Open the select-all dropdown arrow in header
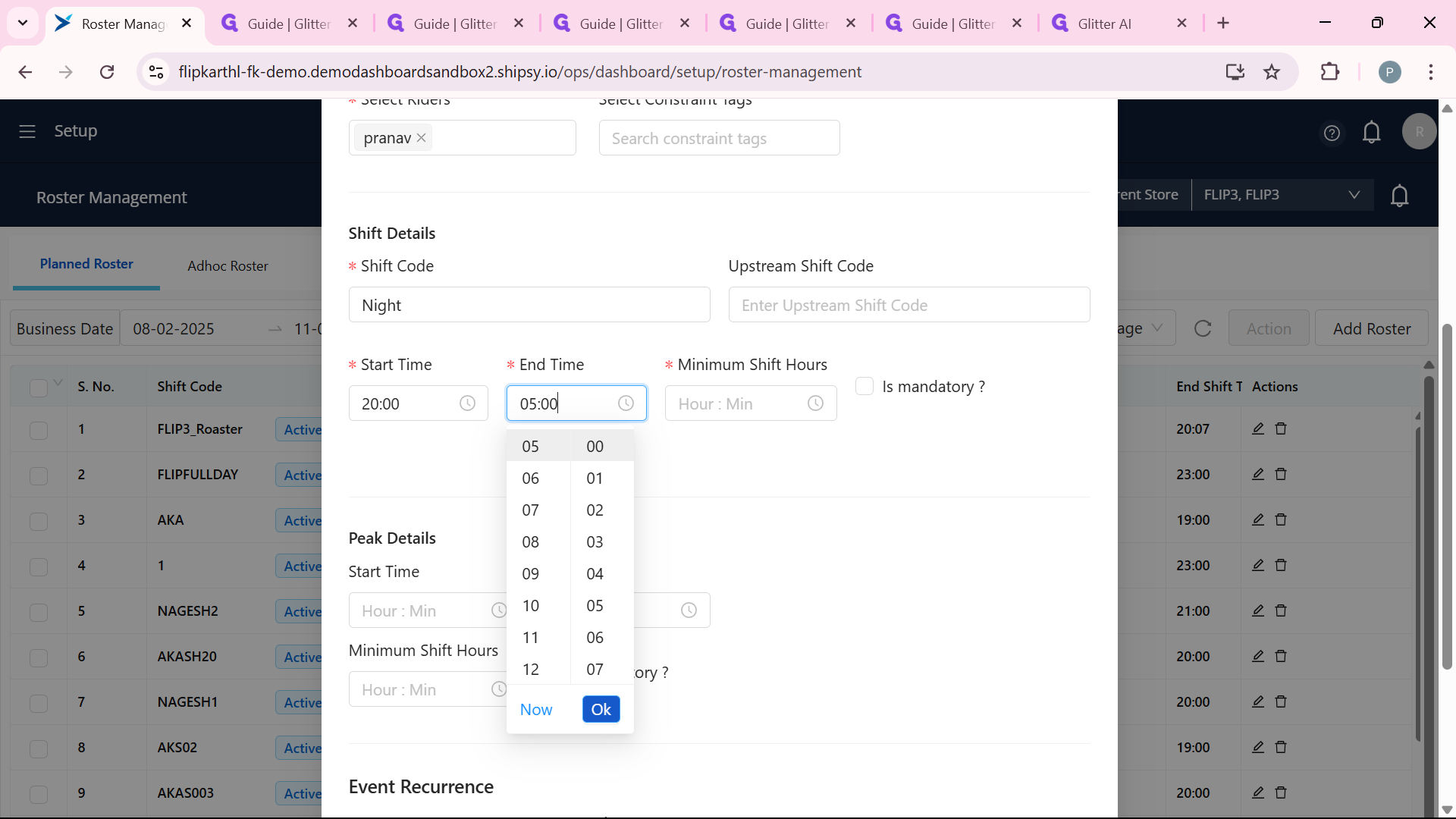This screenshot has width=1456, height=819. [58, 382]
